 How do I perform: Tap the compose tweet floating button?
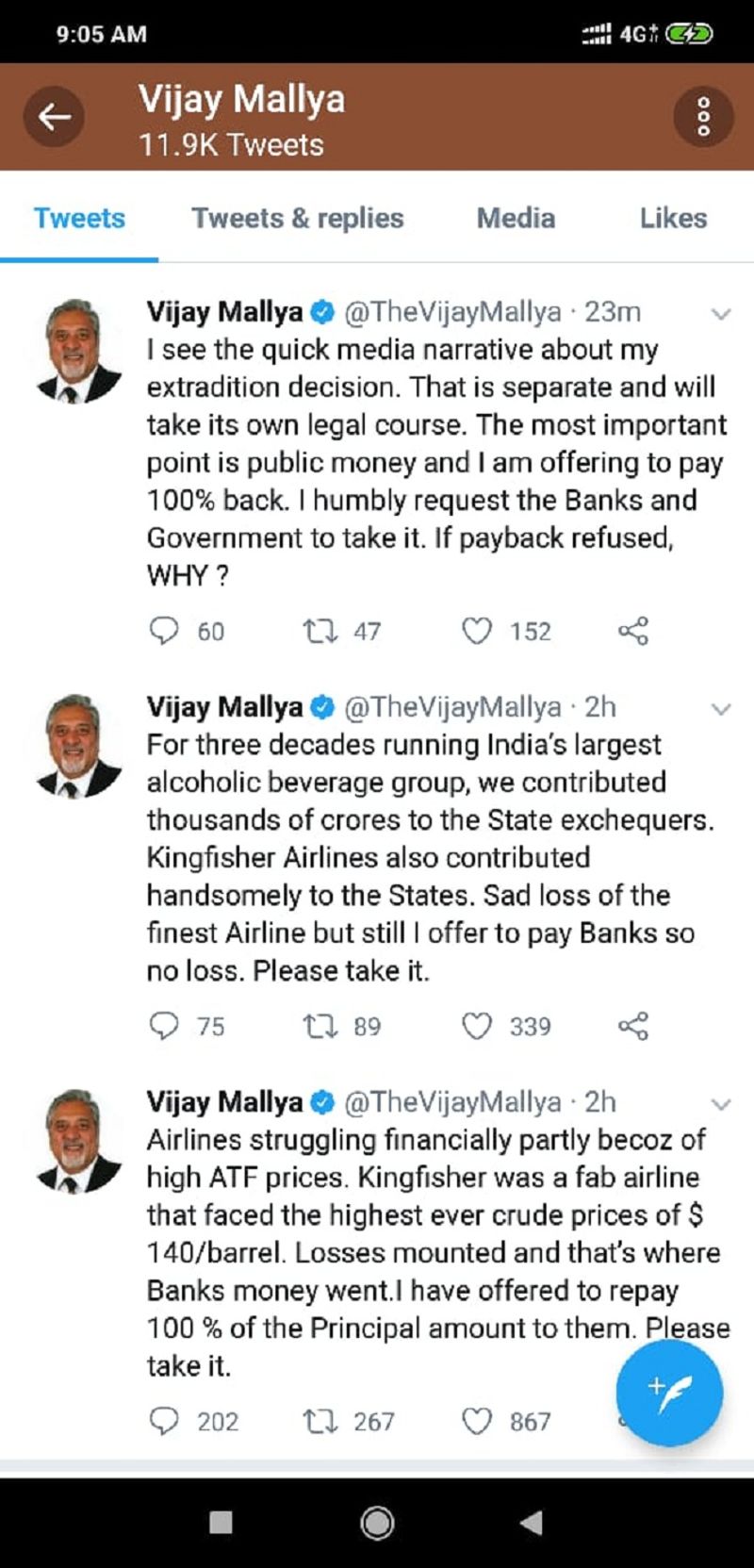[669, 1392]
